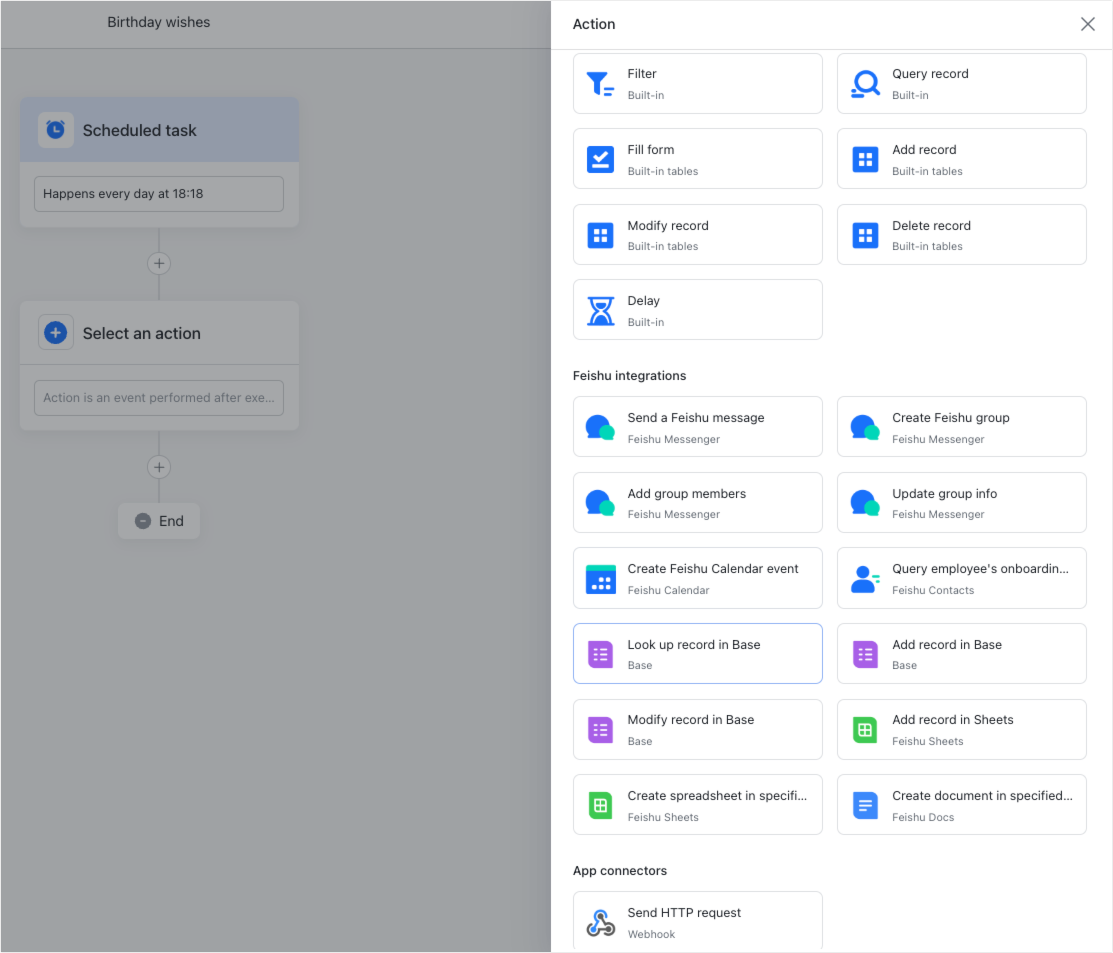
Task: Click plus connector below Scheduled task
Action: (x=159, y=263)
